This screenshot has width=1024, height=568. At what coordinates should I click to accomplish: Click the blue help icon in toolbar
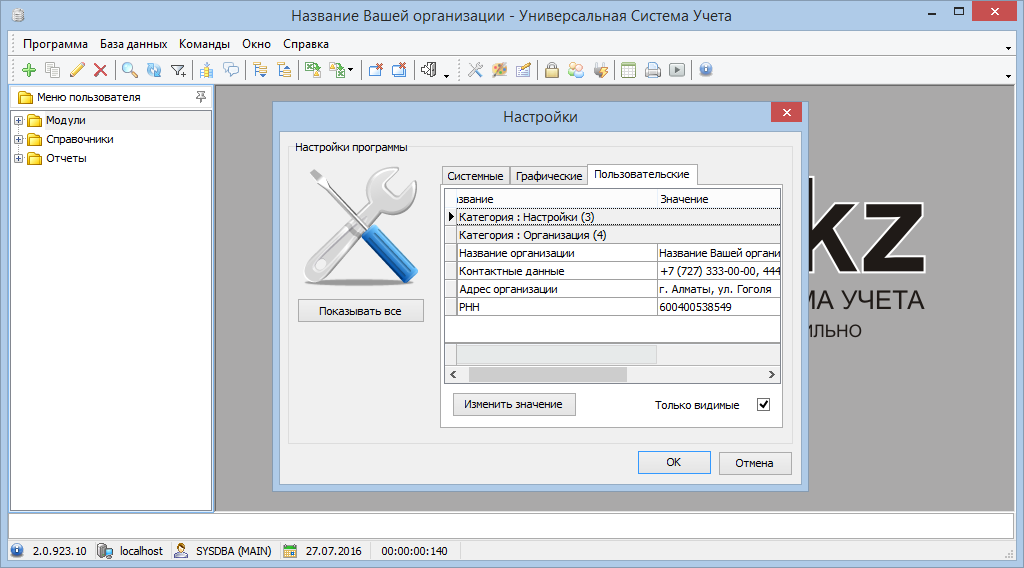click(x=705, y=70)
